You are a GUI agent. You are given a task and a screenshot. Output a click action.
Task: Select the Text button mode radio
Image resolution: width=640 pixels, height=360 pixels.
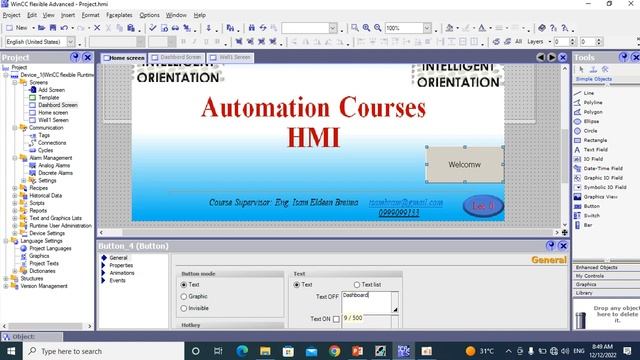pos(184,284)
